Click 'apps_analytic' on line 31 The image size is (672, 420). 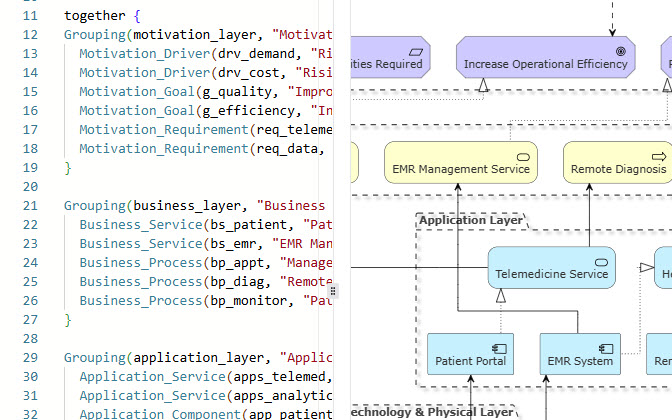pyautogui.click(x=283, y=396)
